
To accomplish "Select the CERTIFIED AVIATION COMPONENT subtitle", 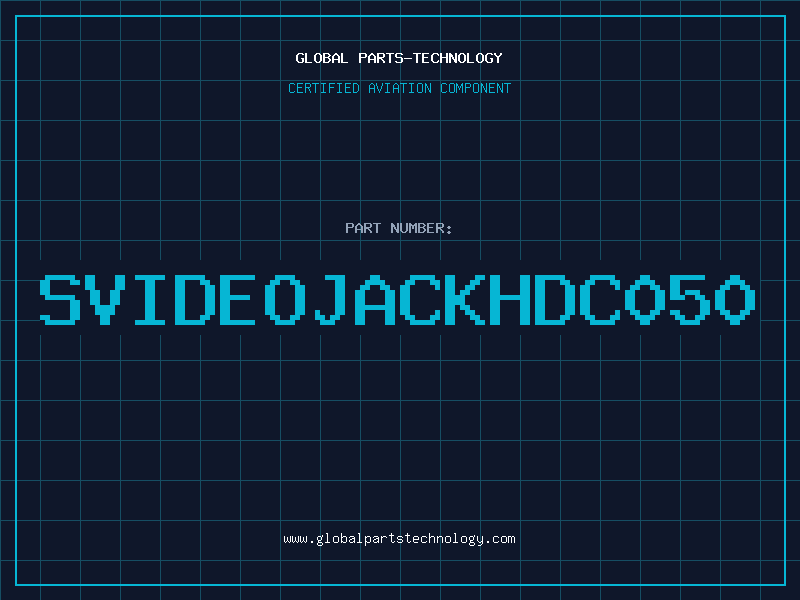I will coord(399,88).
